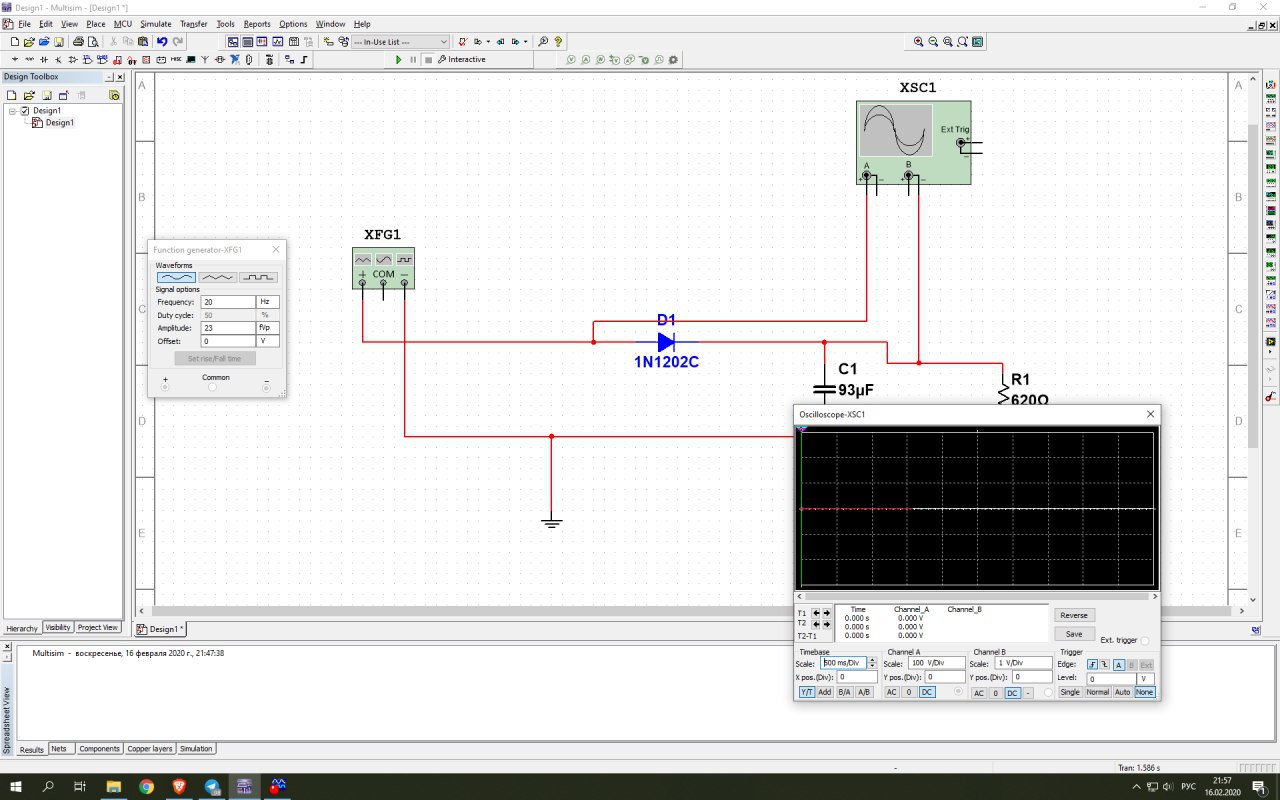Select sine waveform in function generator

point(177,277)
